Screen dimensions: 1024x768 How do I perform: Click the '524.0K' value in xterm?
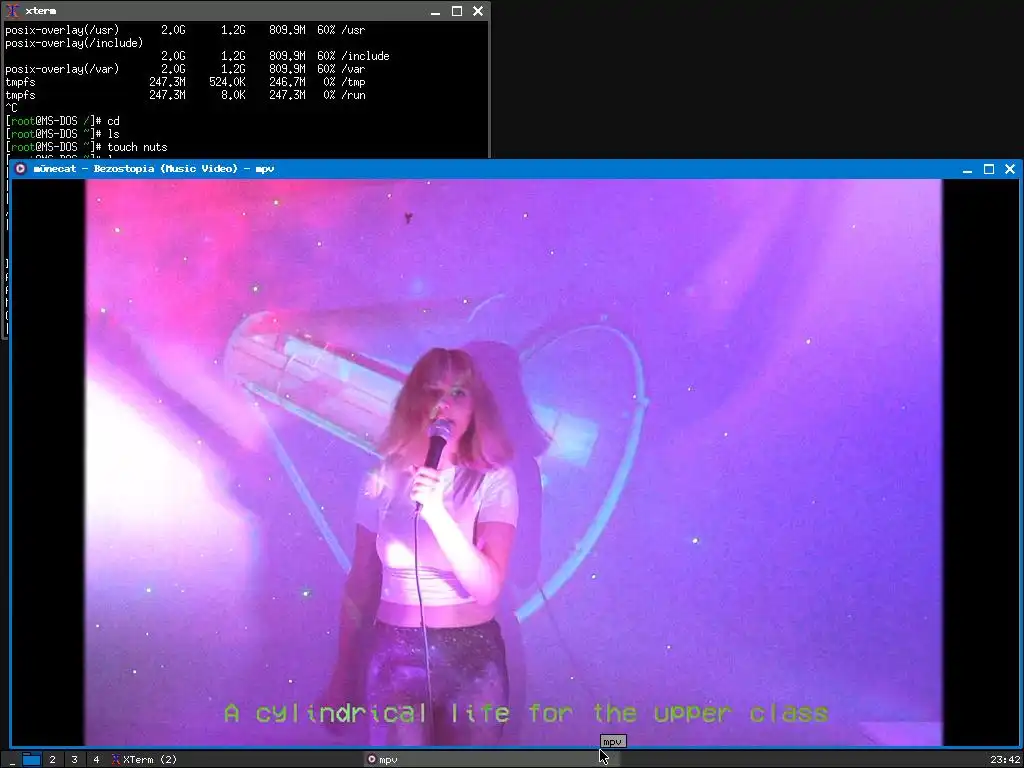[x=227, y=82]
